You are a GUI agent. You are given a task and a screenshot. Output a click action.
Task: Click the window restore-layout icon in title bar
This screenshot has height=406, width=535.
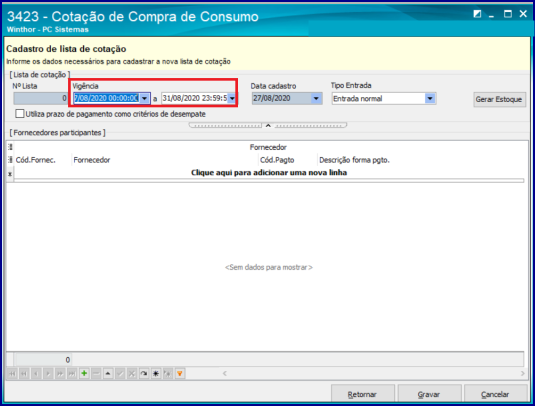(x=477, y=14)
